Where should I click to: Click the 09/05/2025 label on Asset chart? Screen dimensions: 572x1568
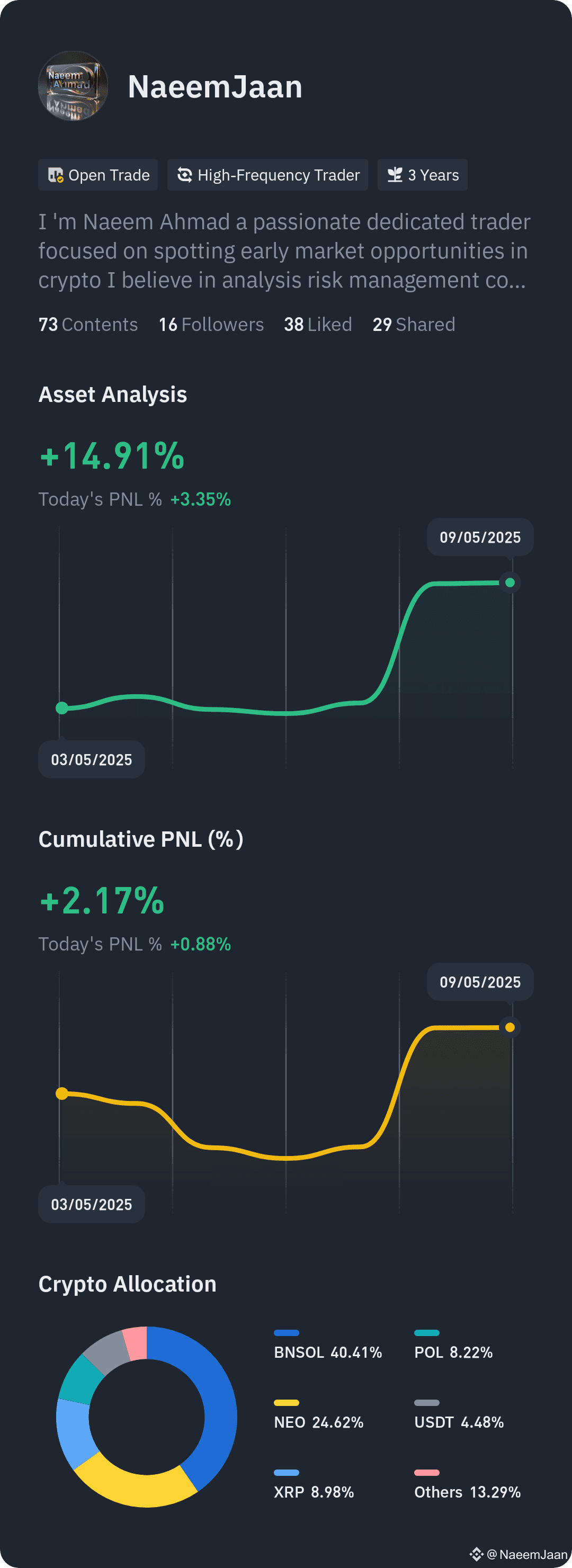[x=480, y=537]
